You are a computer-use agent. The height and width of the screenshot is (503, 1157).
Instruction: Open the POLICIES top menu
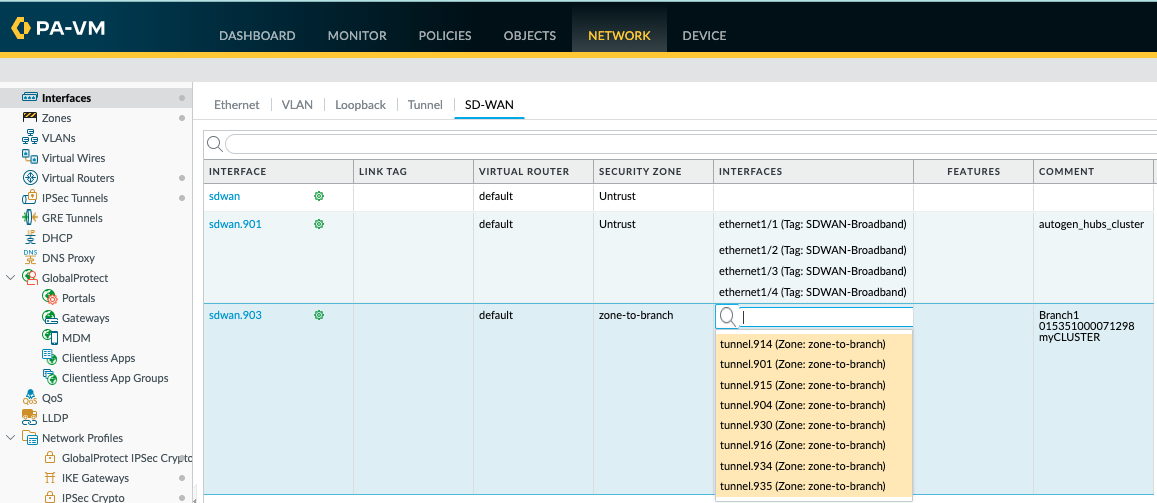pyautogui.click(x=445, y=36)
